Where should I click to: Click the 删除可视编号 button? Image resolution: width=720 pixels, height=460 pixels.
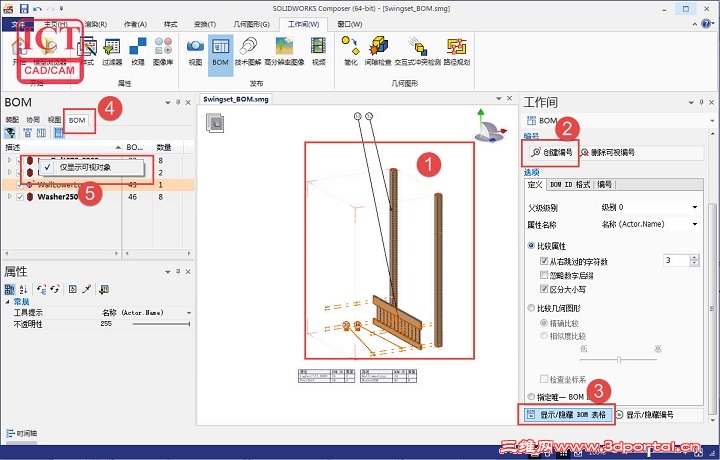[x=608, y=152]
